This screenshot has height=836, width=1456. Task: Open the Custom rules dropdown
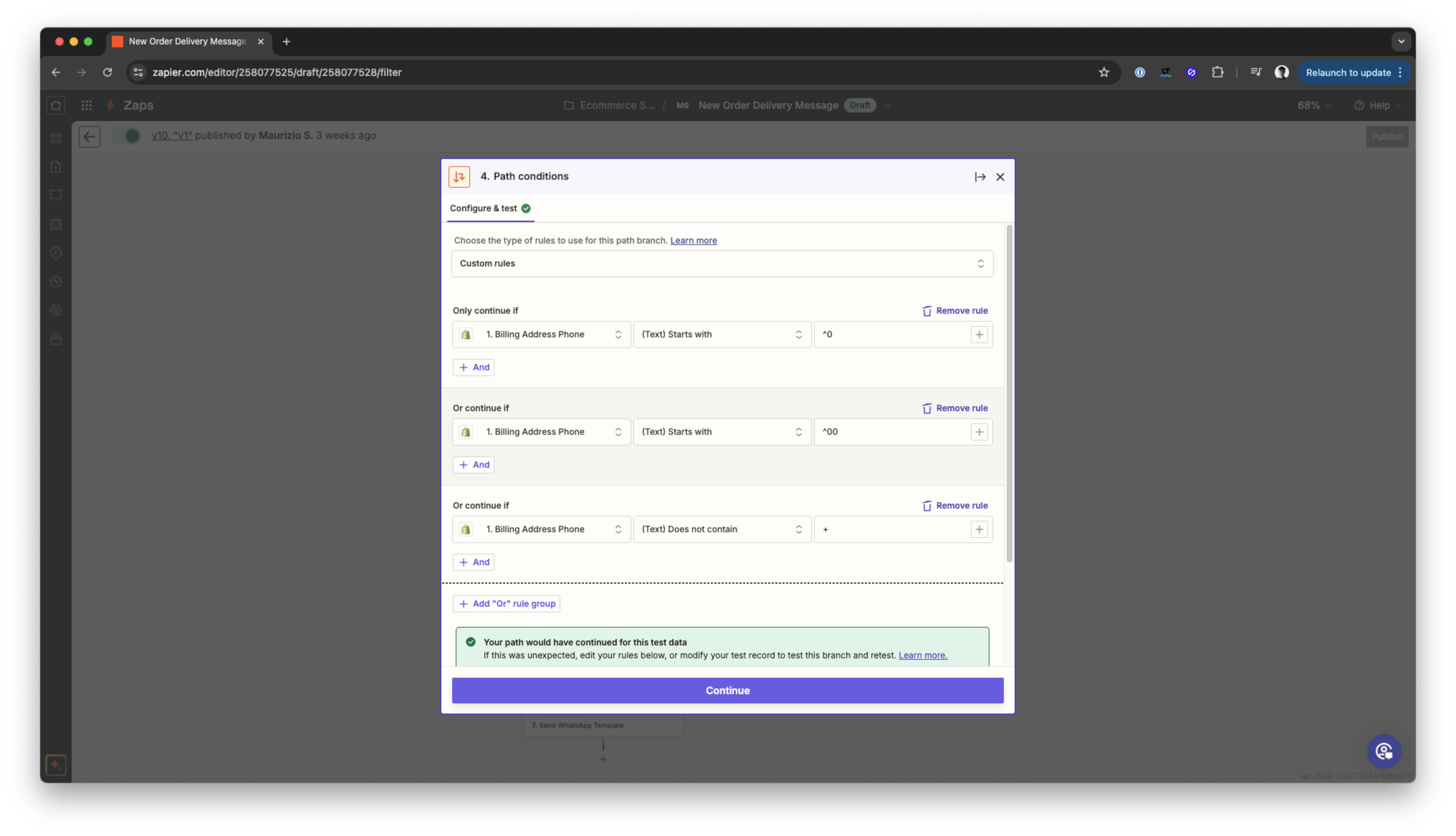pyautogui.click(x=722, y=264)
